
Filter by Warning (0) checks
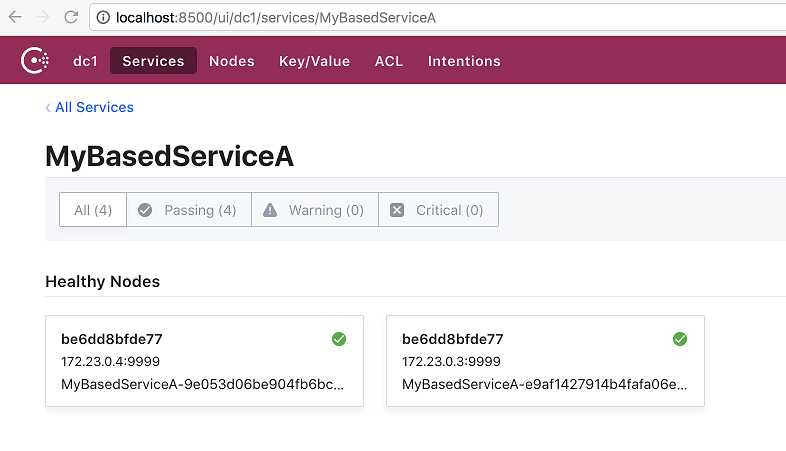click(x=315, y=209)
